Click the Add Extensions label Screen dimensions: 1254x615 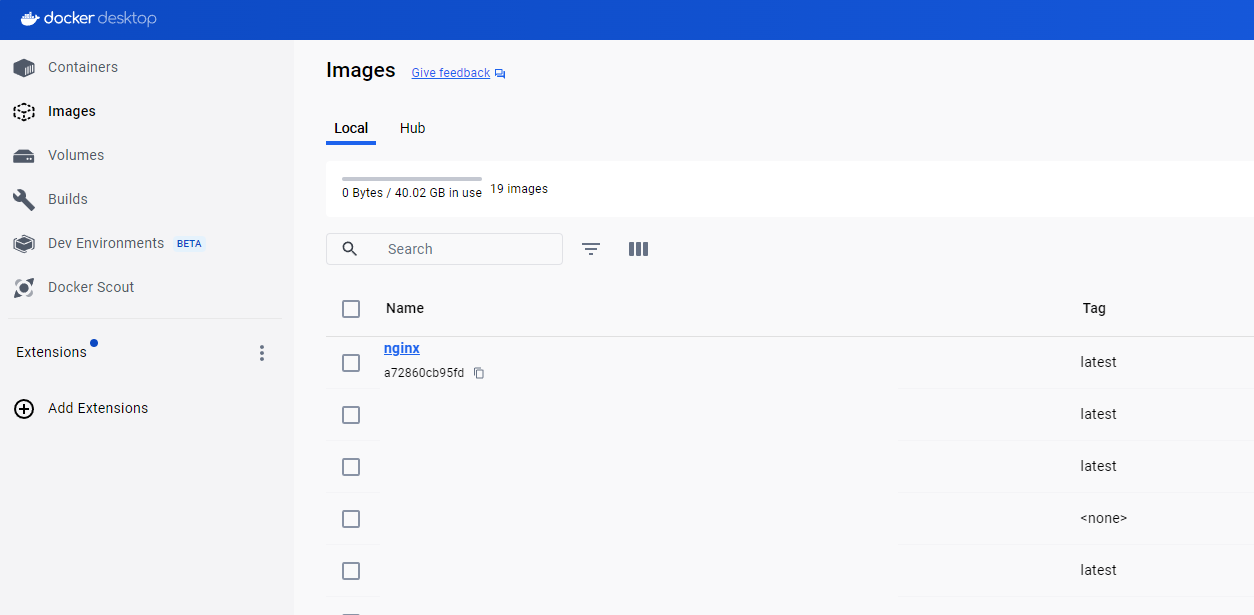click(98, 408)
